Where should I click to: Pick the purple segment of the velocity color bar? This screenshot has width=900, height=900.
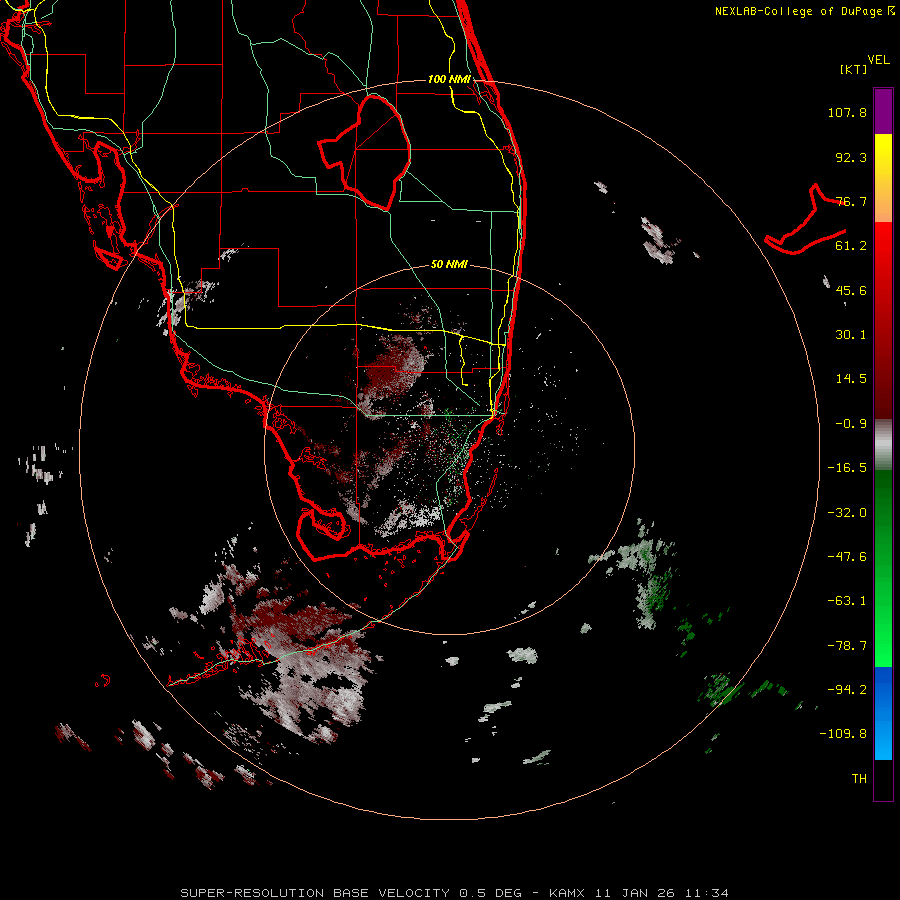883,111
